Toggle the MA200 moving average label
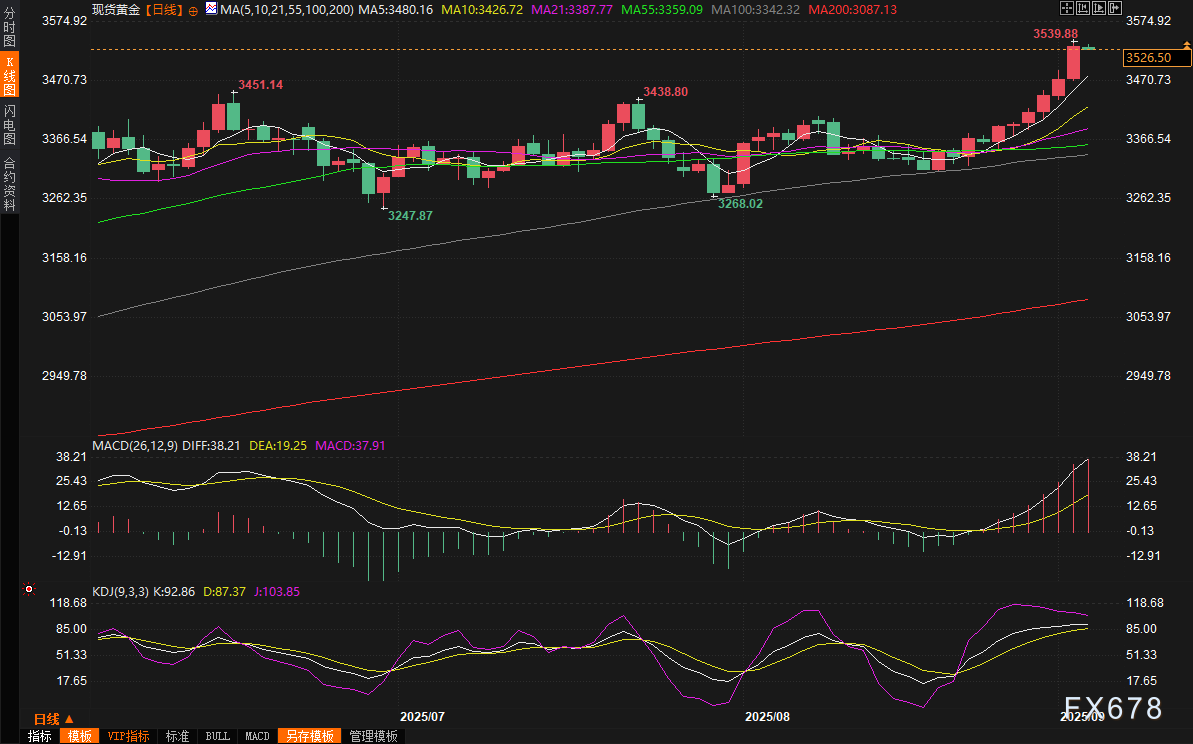Viewport: 1193px width, 744px height. point(852,9)
